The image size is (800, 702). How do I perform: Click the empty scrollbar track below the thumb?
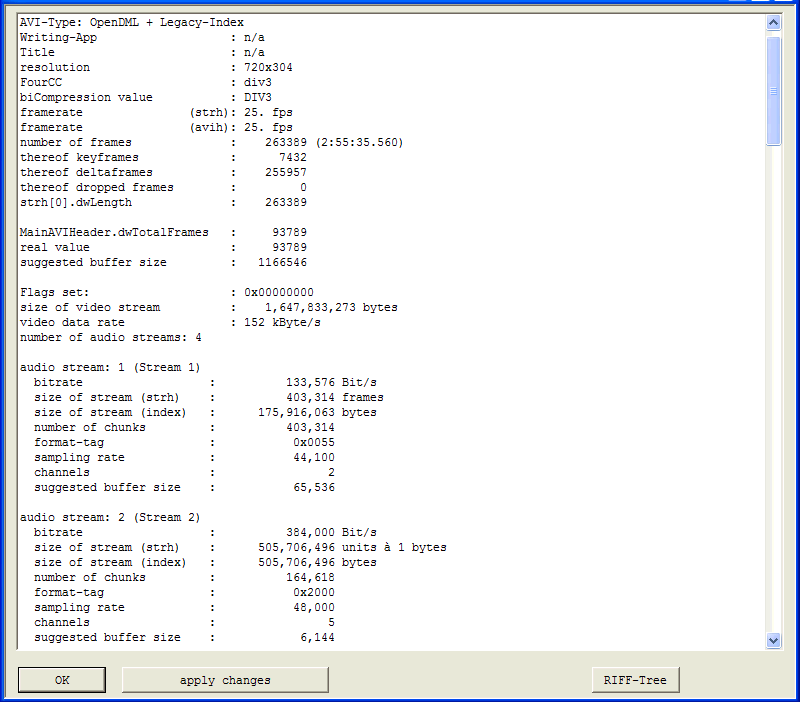click(772, 400)
